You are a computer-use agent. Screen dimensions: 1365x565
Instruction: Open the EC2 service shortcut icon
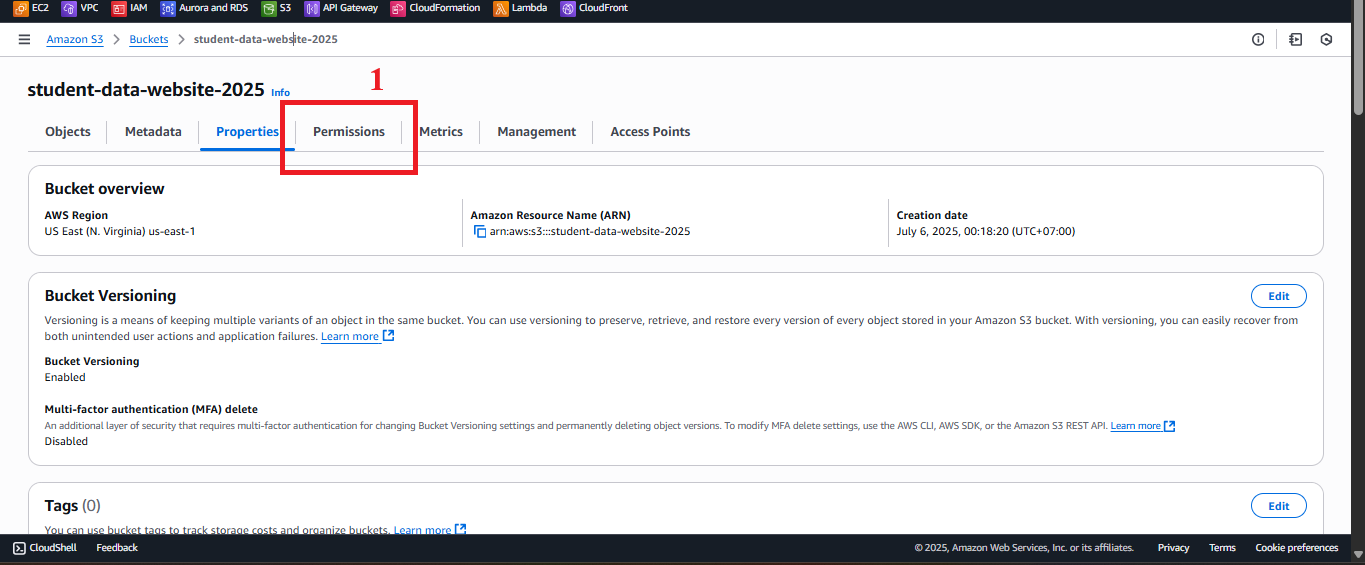[20, 8]
